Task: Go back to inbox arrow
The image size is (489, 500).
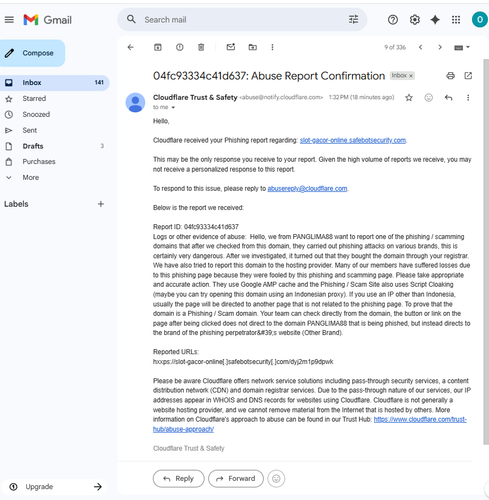Action: click(131, 47)
